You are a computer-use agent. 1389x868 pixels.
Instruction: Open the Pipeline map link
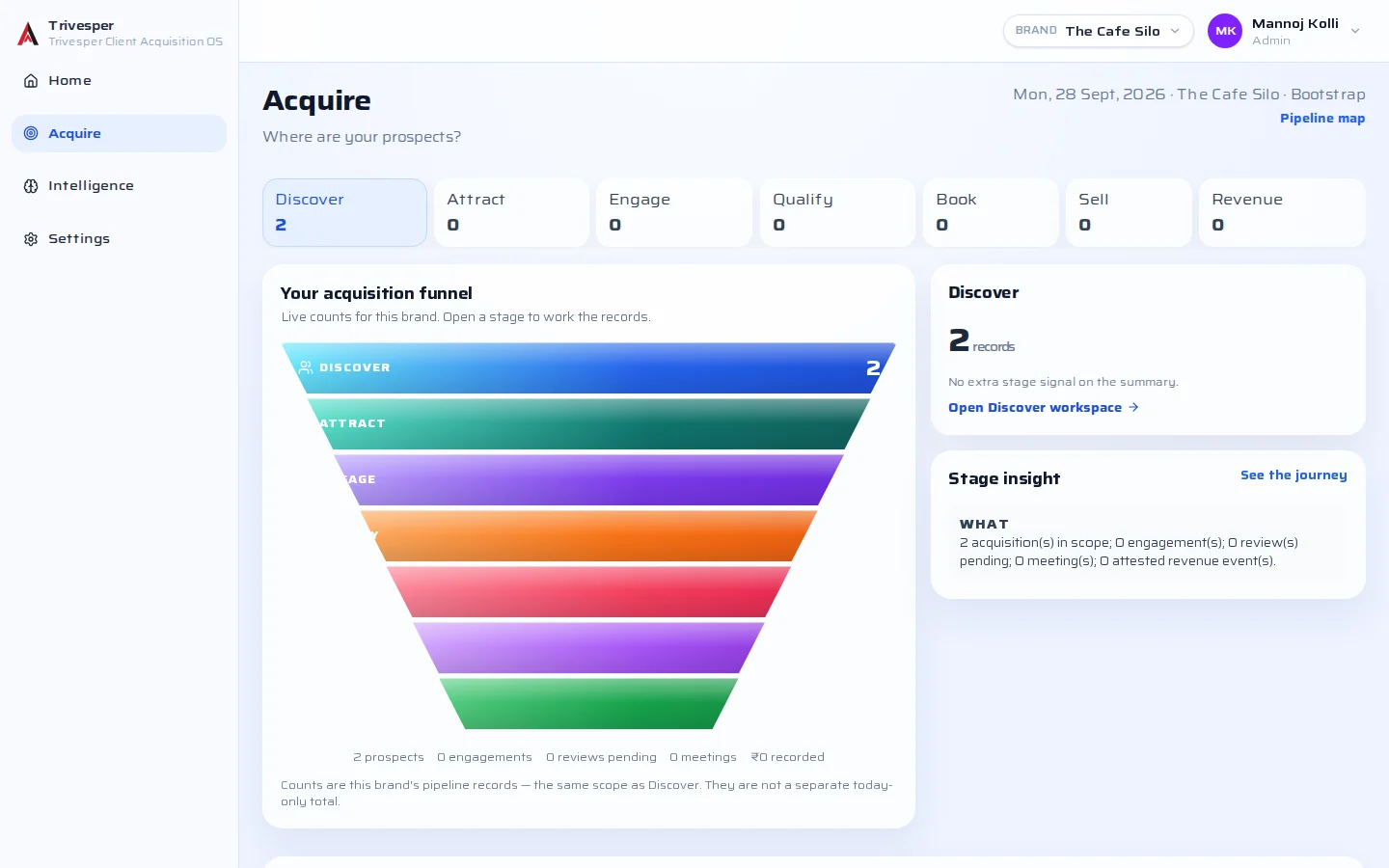click(x=1322, y=119)
